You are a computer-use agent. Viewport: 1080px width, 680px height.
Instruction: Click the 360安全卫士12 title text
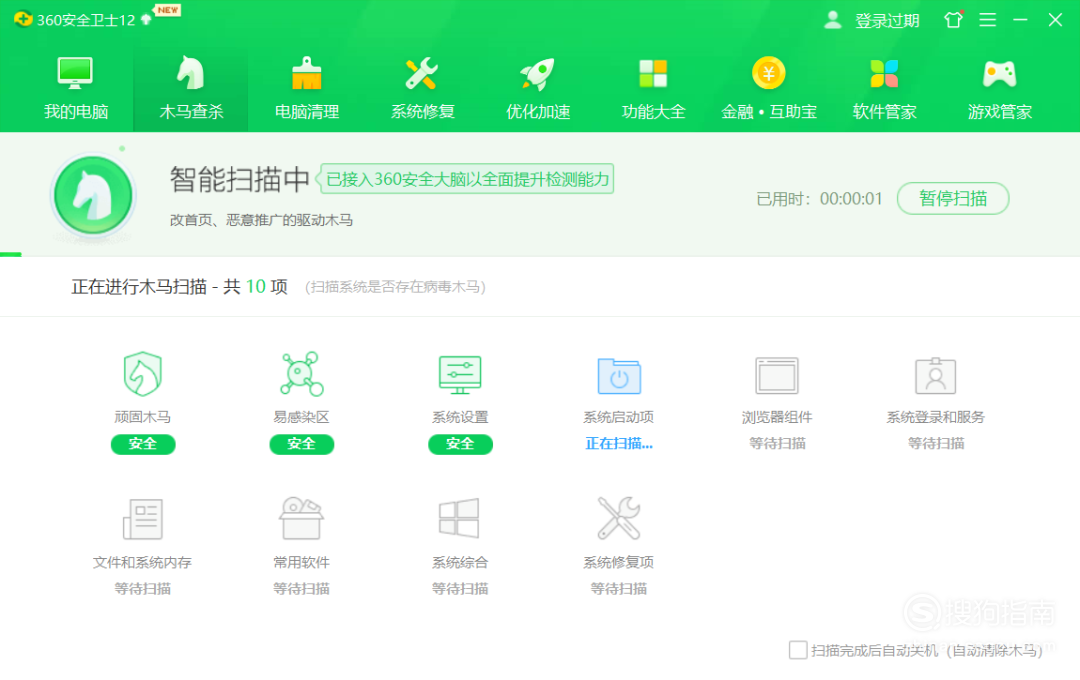[85, 20]
